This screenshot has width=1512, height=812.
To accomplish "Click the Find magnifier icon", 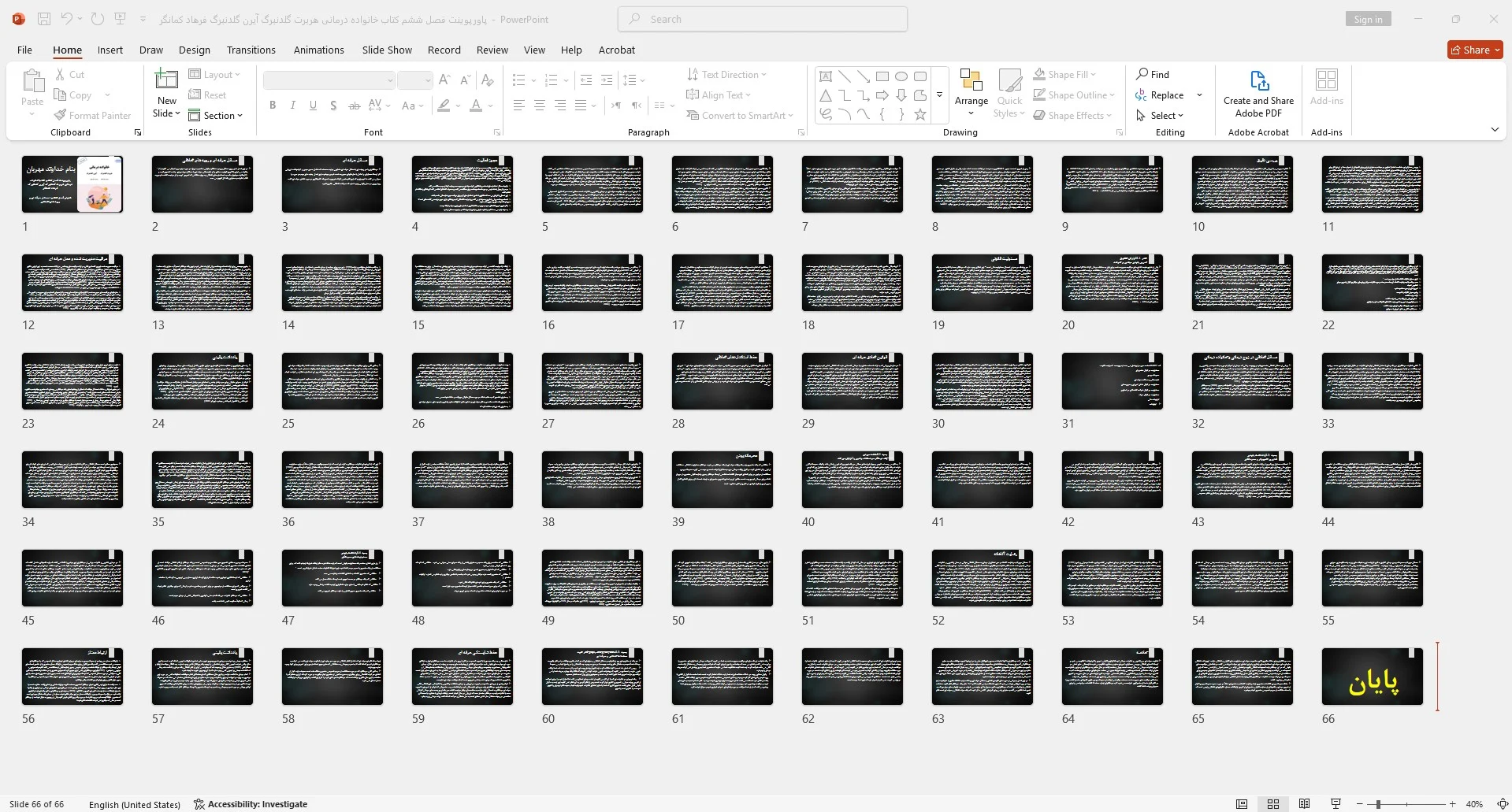I will point(1142,74).
